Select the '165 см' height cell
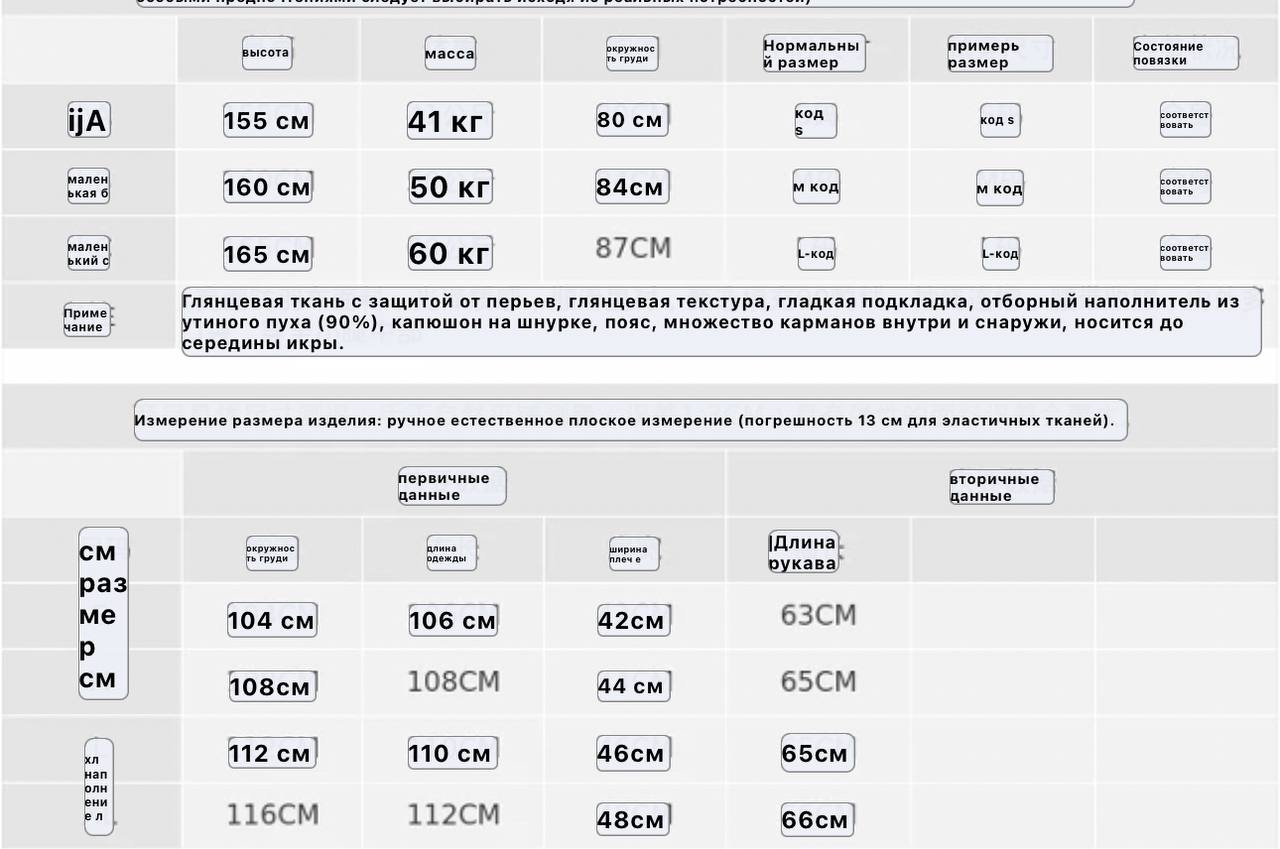Viewport: 1280px width, 849px height. tap(268, 254)
